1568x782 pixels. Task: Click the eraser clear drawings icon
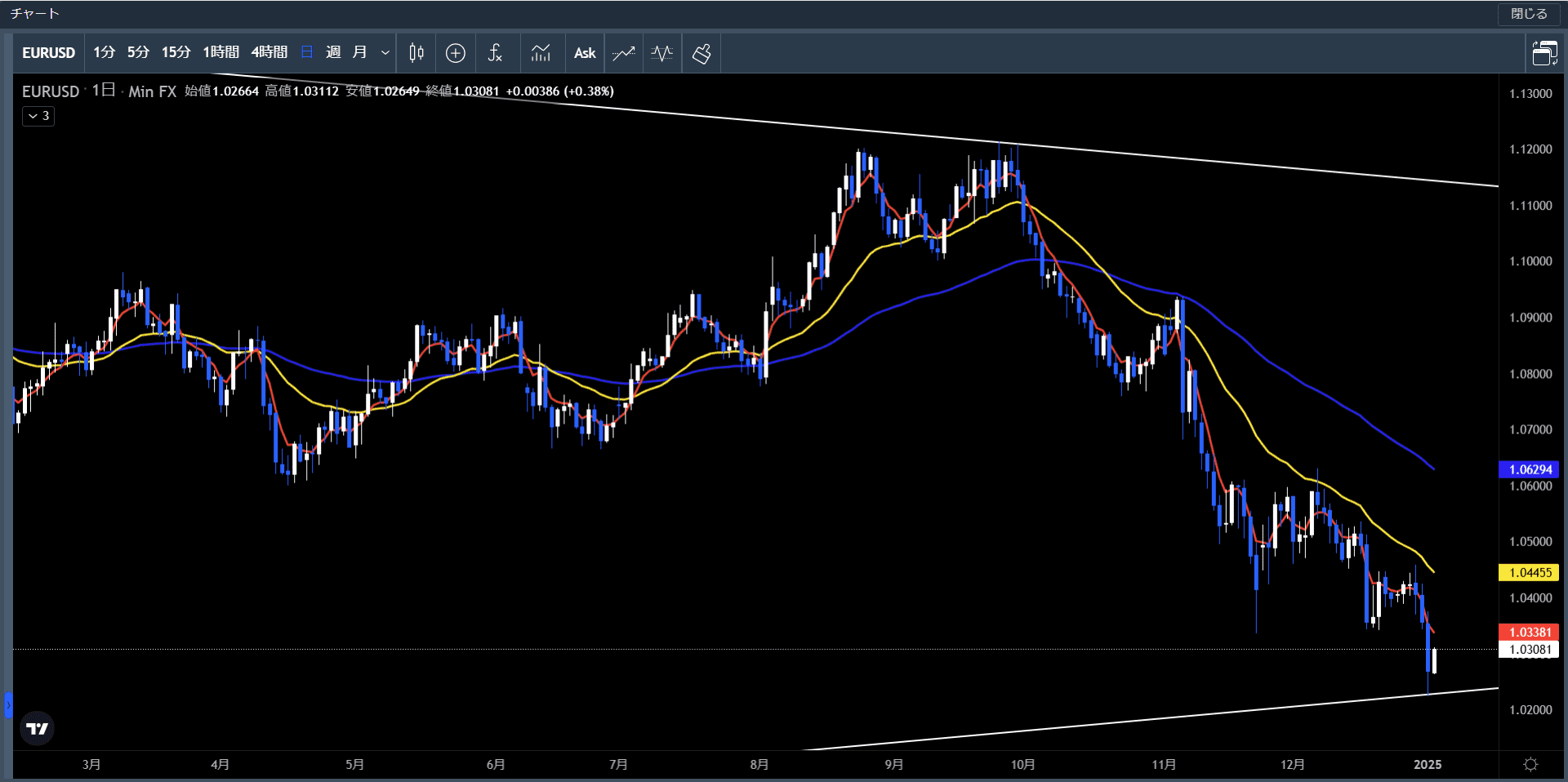[x=702, y=53]
